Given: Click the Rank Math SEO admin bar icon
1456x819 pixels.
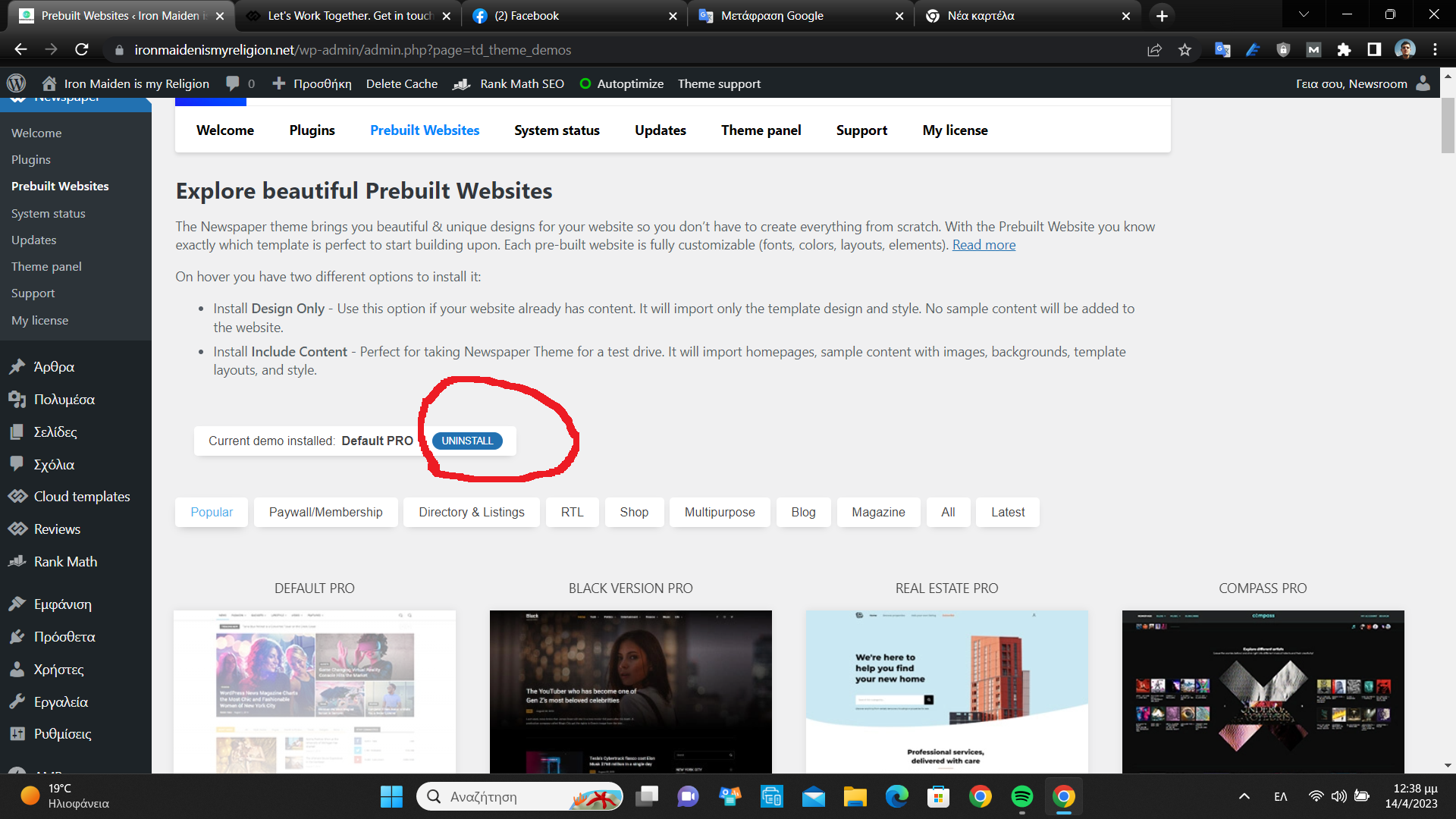Looking at the screenshot, I should tap(462, 84).
